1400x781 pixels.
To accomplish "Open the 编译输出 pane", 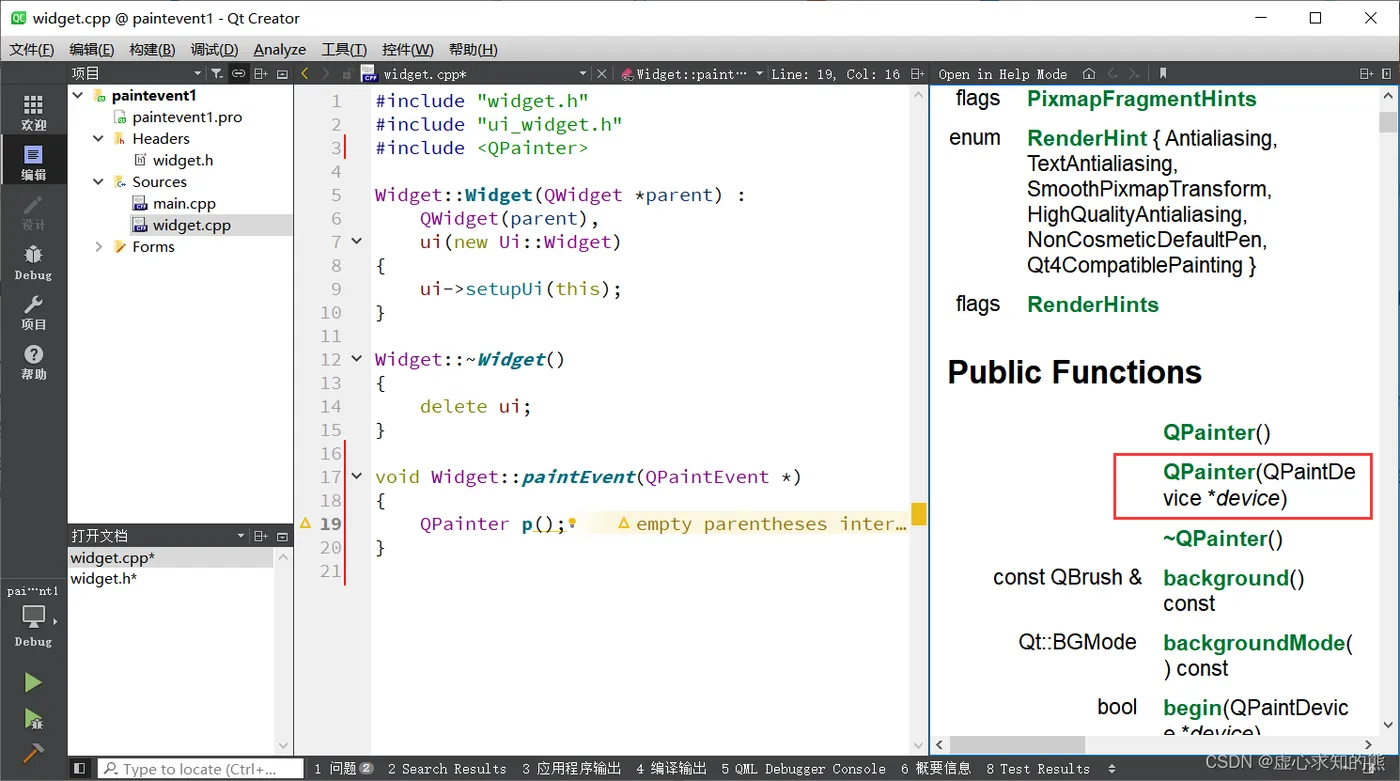I will click(671, 768).
